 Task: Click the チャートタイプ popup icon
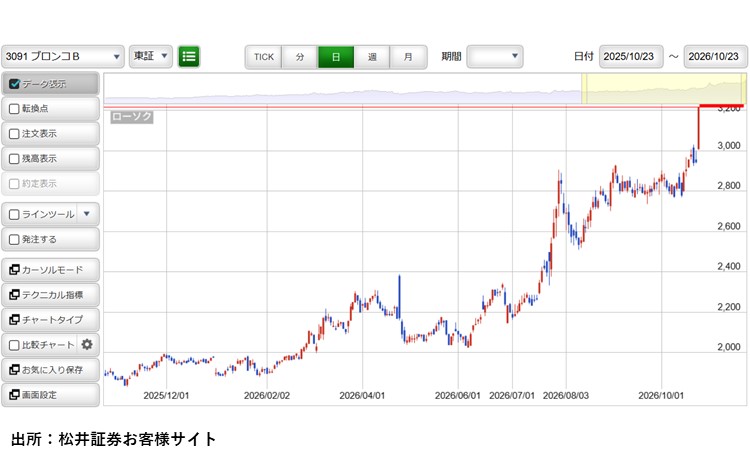pos(14,320)
